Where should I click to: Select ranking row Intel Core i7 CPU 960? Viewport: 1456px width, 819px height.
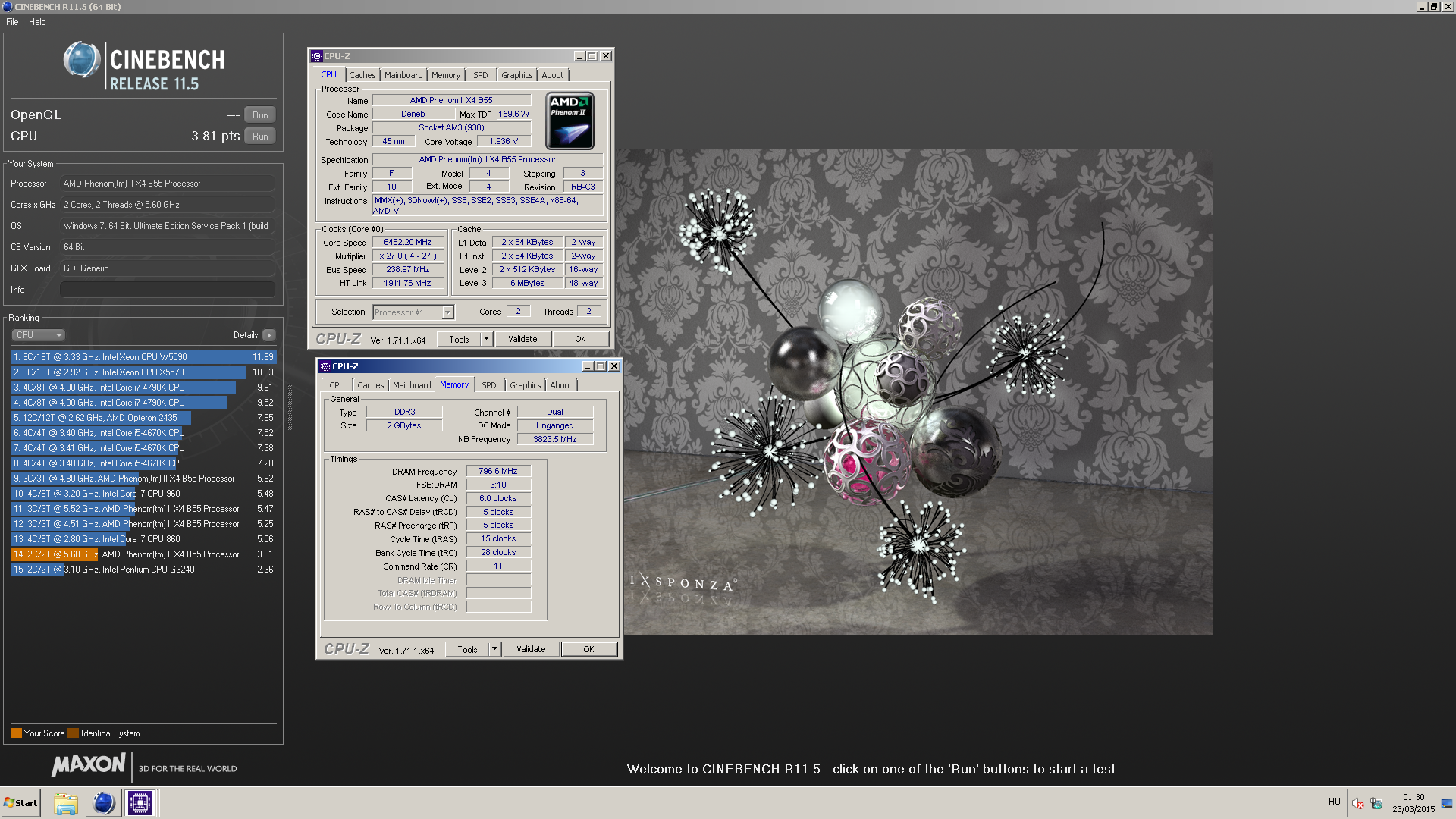click(x=143, y=494)
